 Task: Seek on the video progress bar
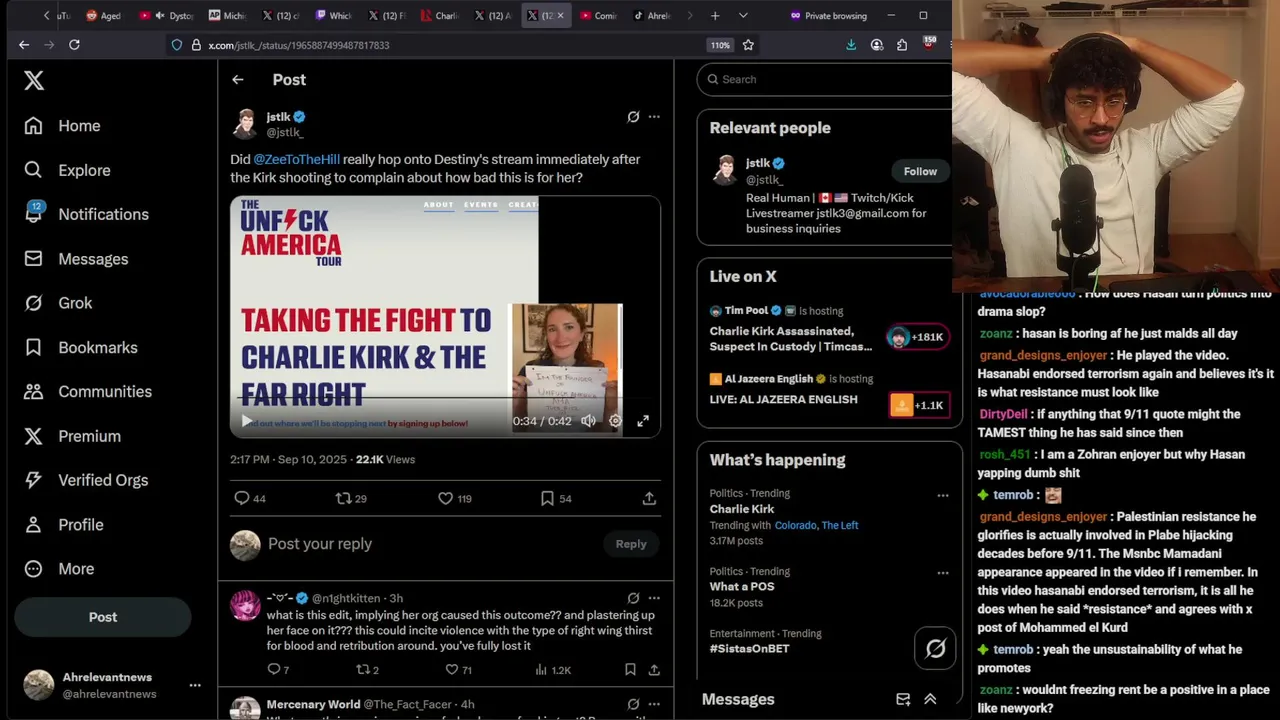click(445, 398)
